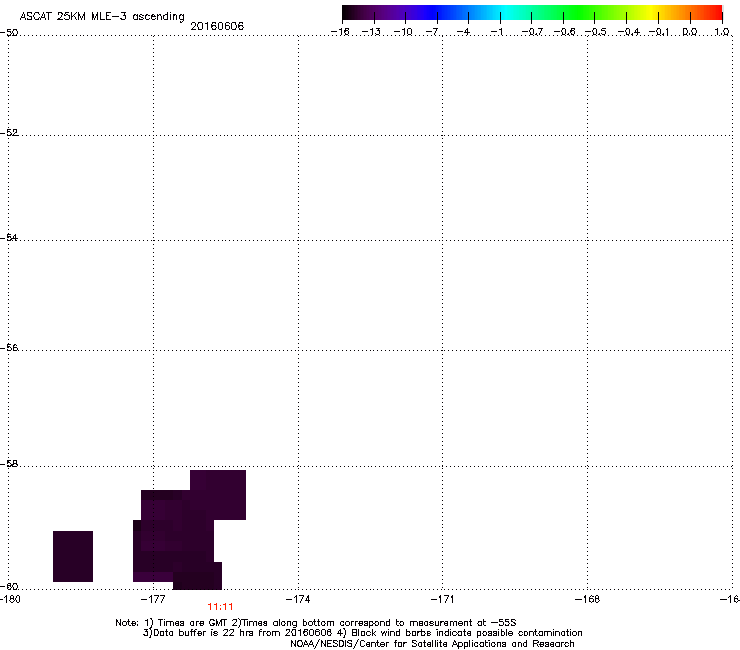Click the -50 latitude axis label
Screen dimensions: 740x650
click(x=9, y=33)
